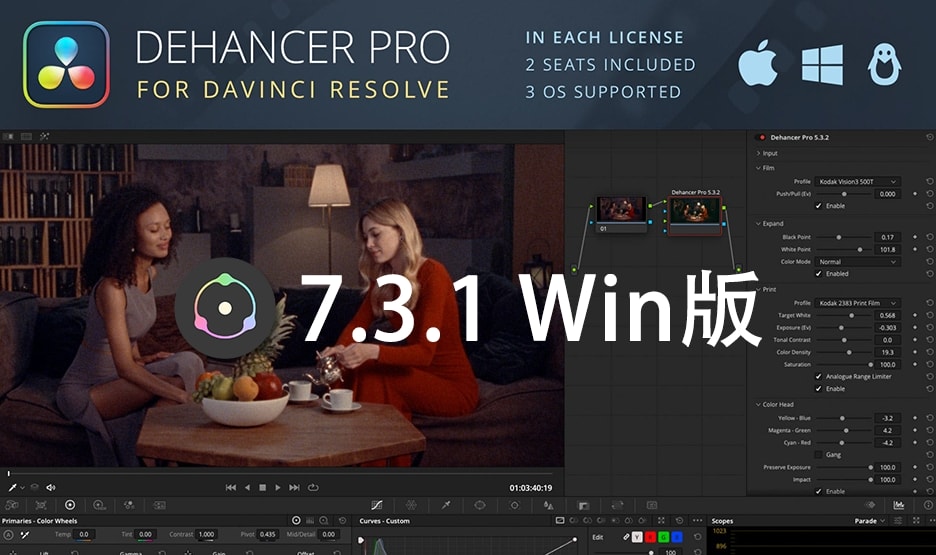The width and height of the screenshot is (936, 555).
Task: Expand the Input section
Action: [x=758, y=153]
